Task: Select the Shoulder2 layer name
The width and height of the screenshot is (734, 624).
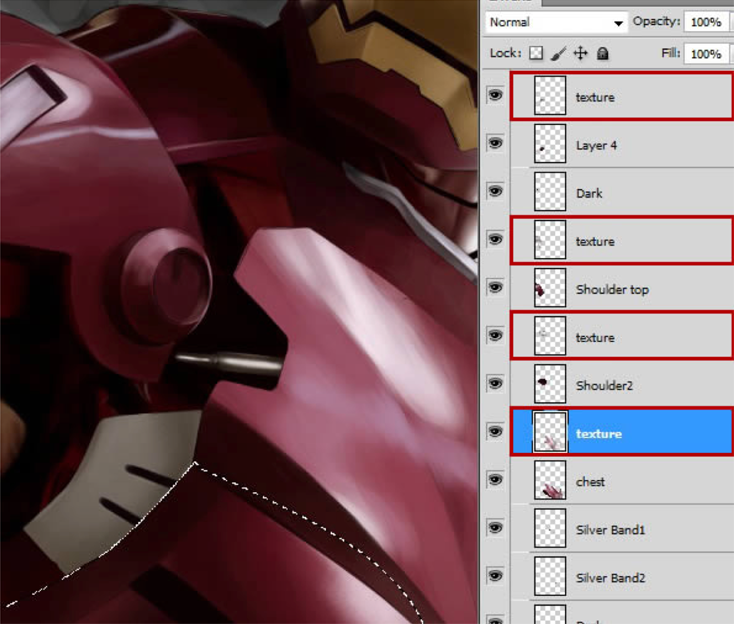Action: pos(604,386)
